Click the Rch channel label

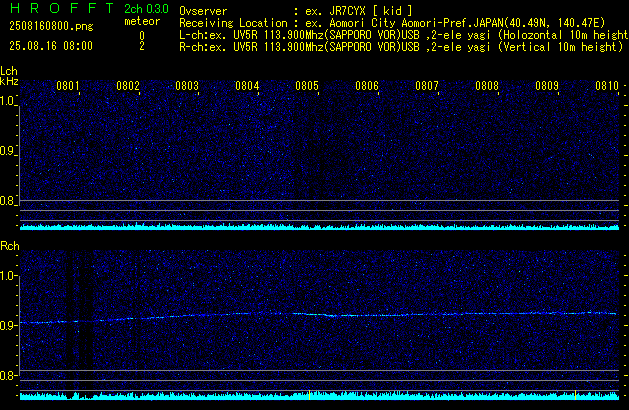coord(10,246)
